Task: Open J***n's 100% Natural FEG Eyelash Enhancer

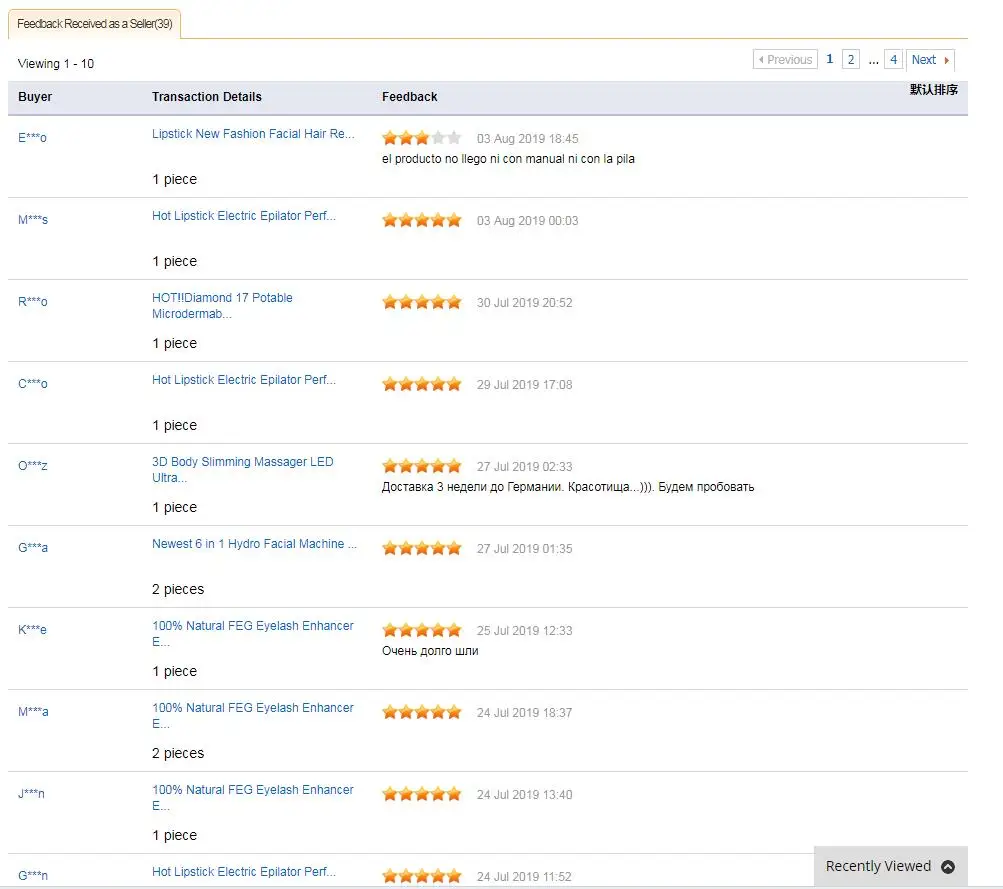Action: pyautogui.click(x=253, y=797)
